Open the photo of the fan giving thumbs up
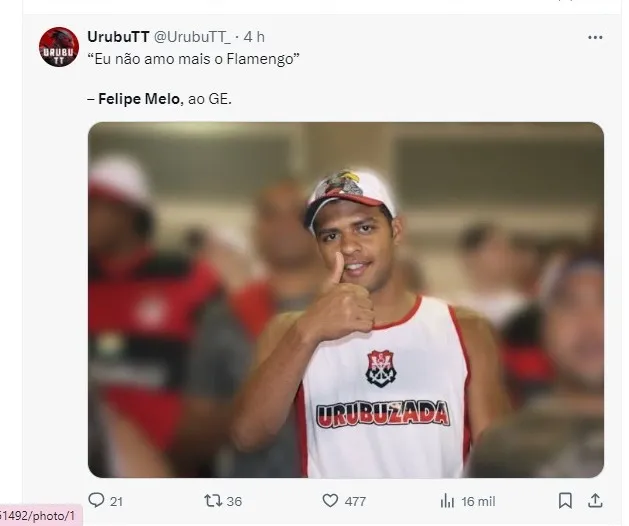The image size is (629, 526). [x=345, y=300]
